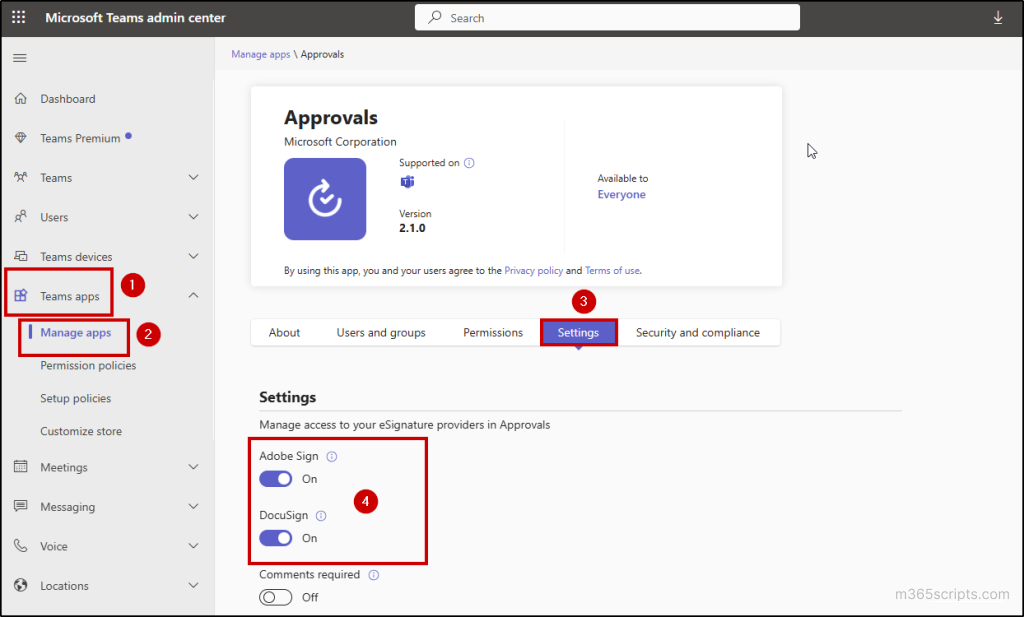Click the Everyone availability link

pos(621,195)
